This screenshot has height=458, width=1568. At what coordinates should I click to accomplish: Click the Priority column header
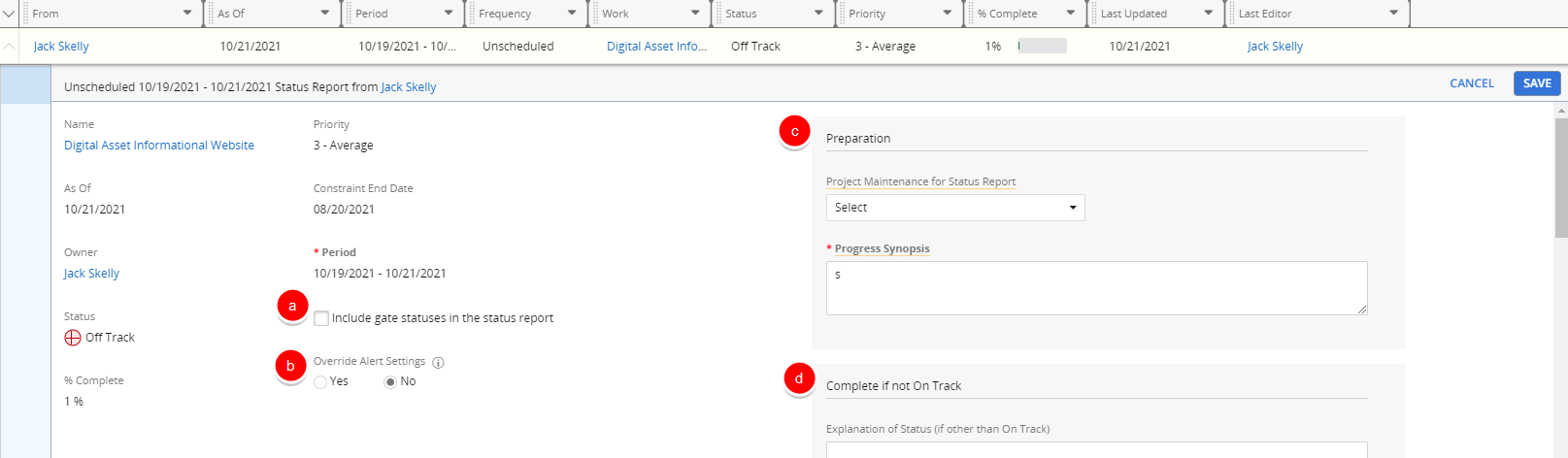click(x=867, y=14)
